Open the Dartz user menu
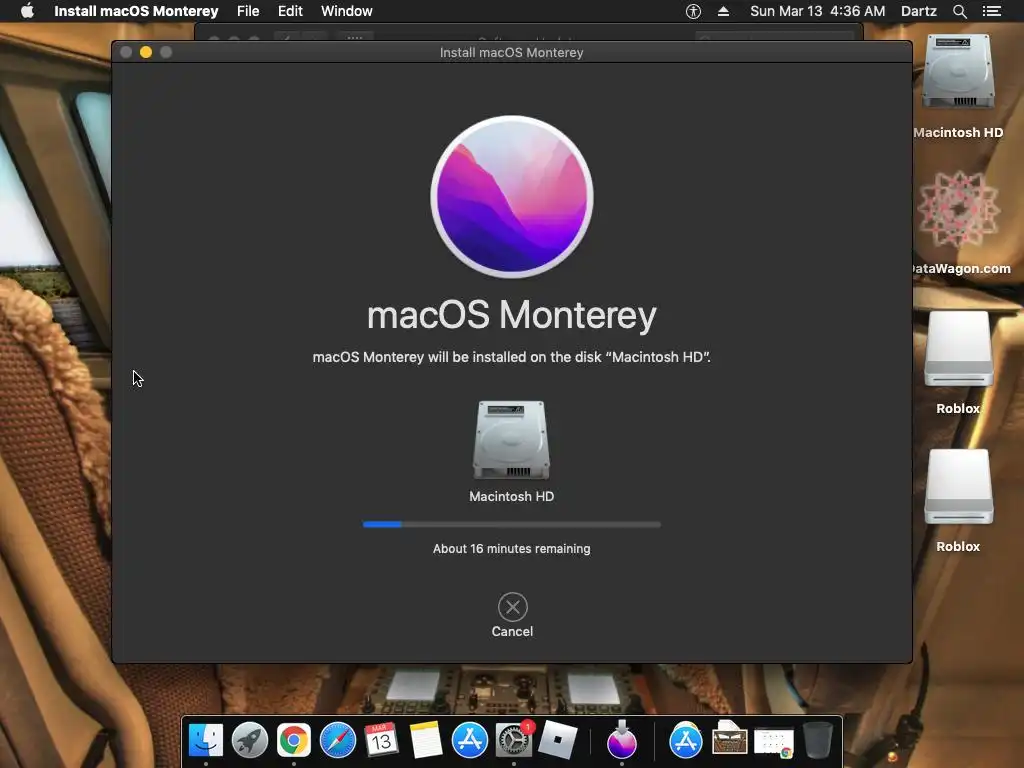The image size is (1024, 768). (x=919, y=11)
